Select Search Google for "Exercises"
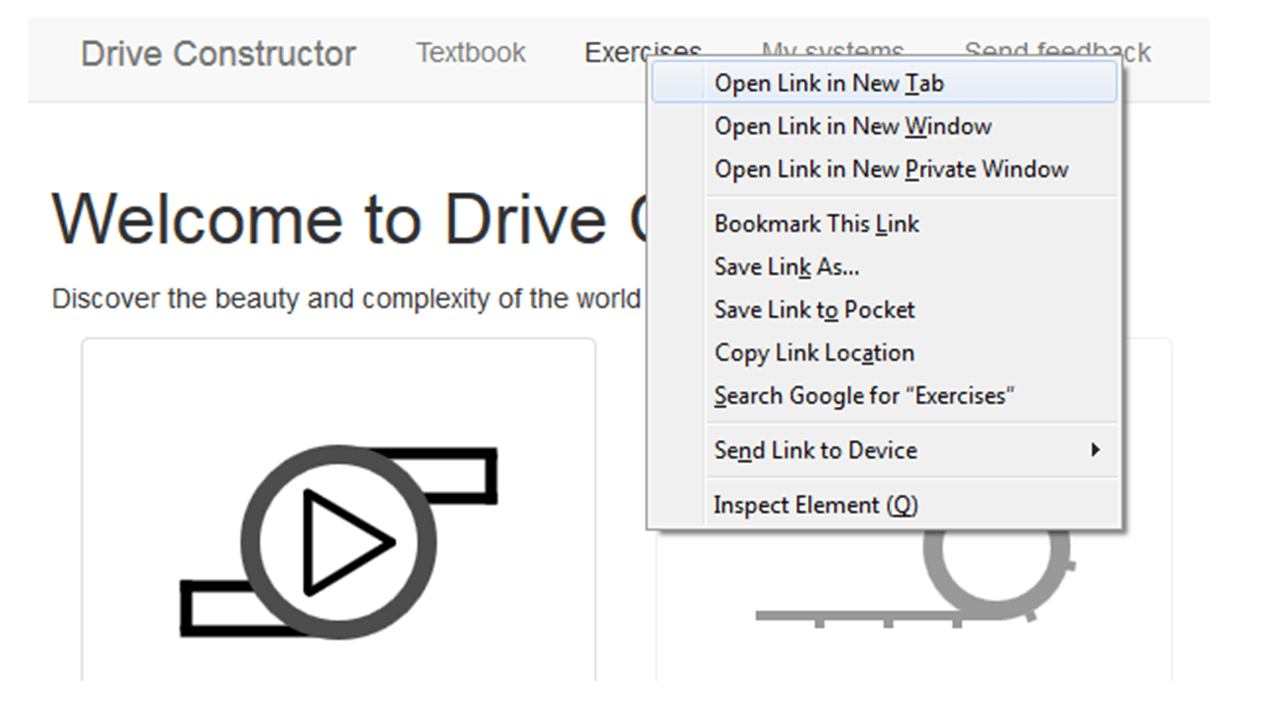The image size is (1280, 720). tap(864, 396)
